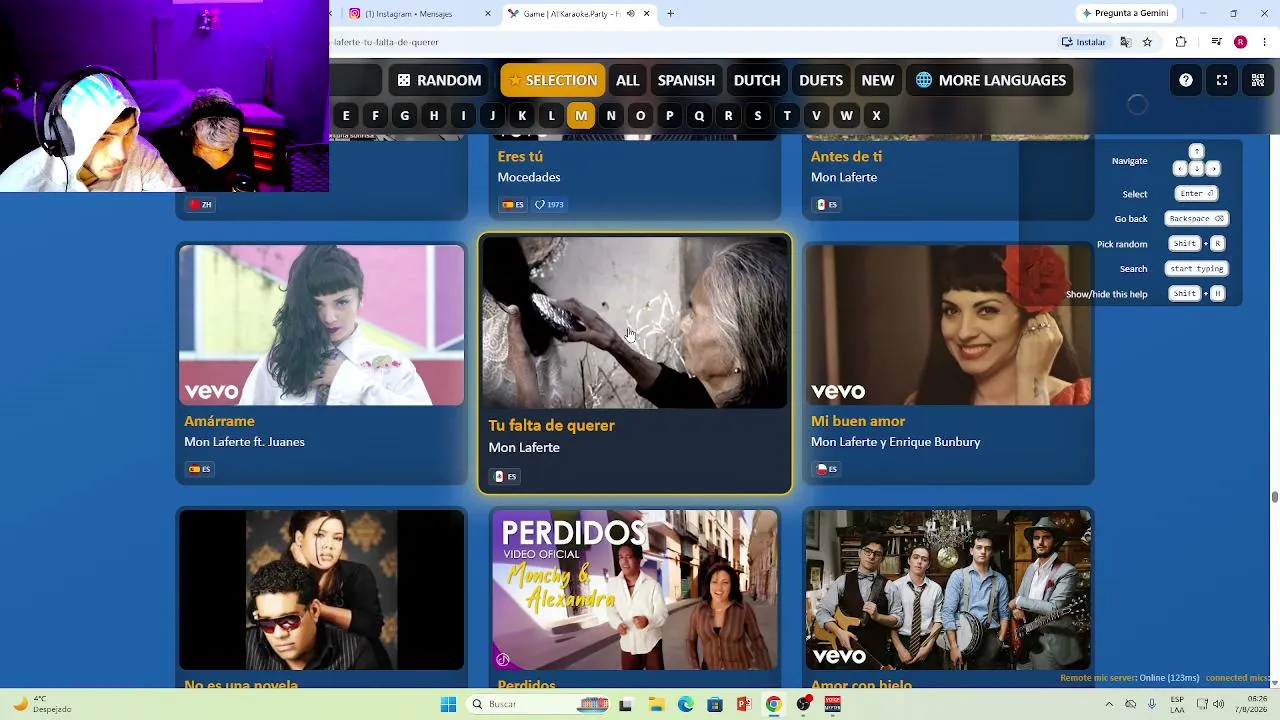Click the Pregunta a Gemini button
This screenshot has width=1280, height=720.
(x=1126, y=14)
